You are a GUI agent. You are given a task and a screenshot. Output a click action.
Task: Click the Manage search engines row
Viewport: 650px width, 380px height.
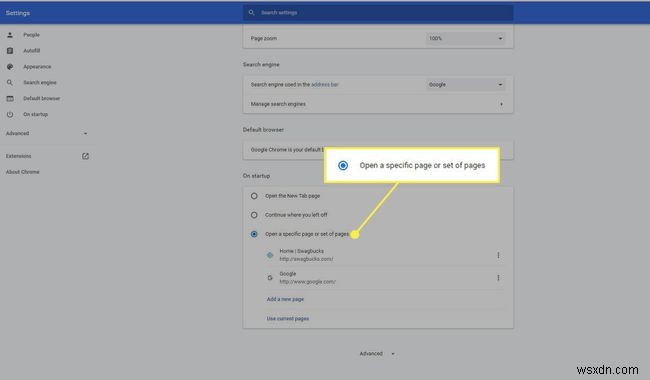pos(378,104)
